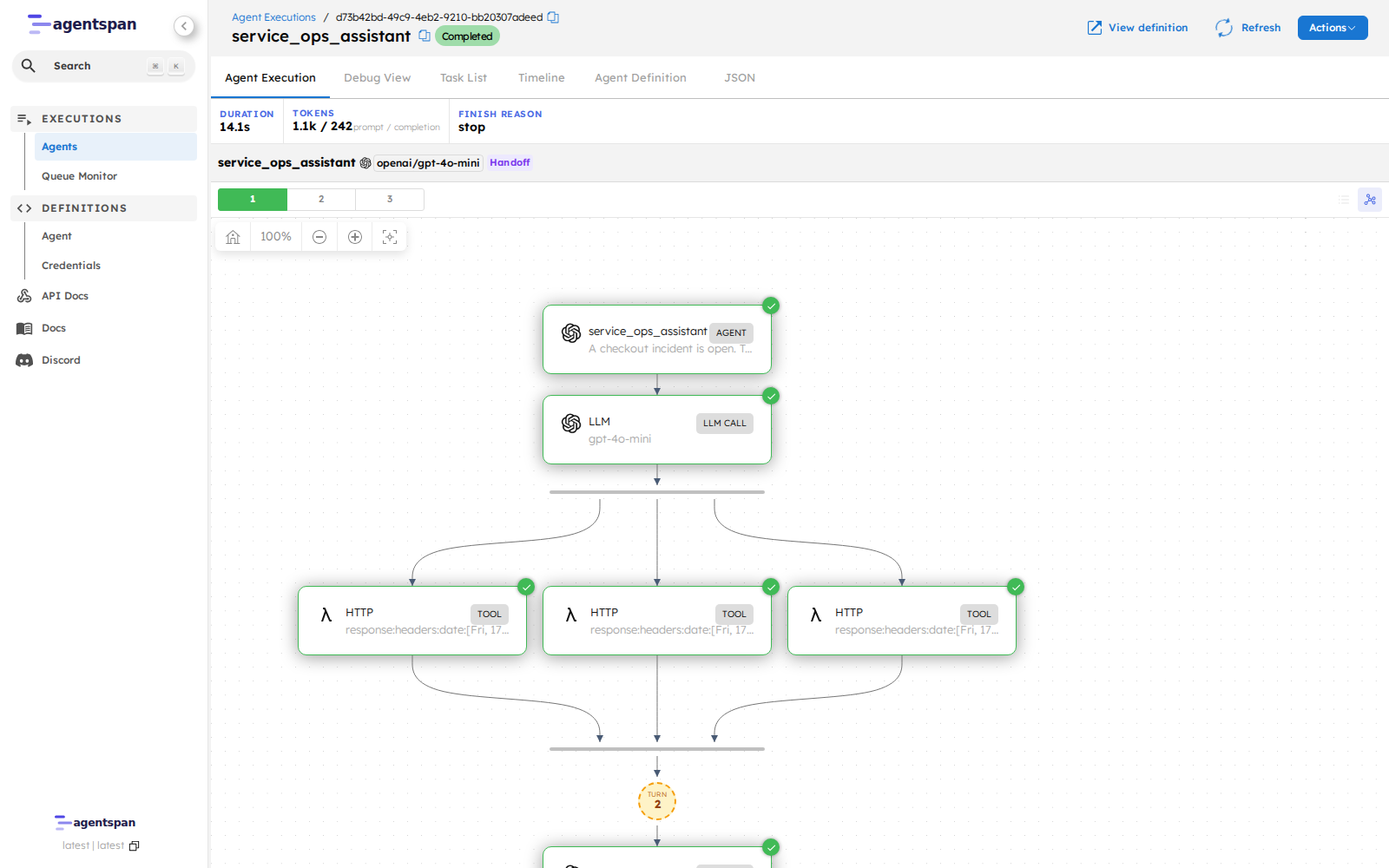Click lambda icon on left HTTP node
1389x868 pixels.
(x=326, y=615)
